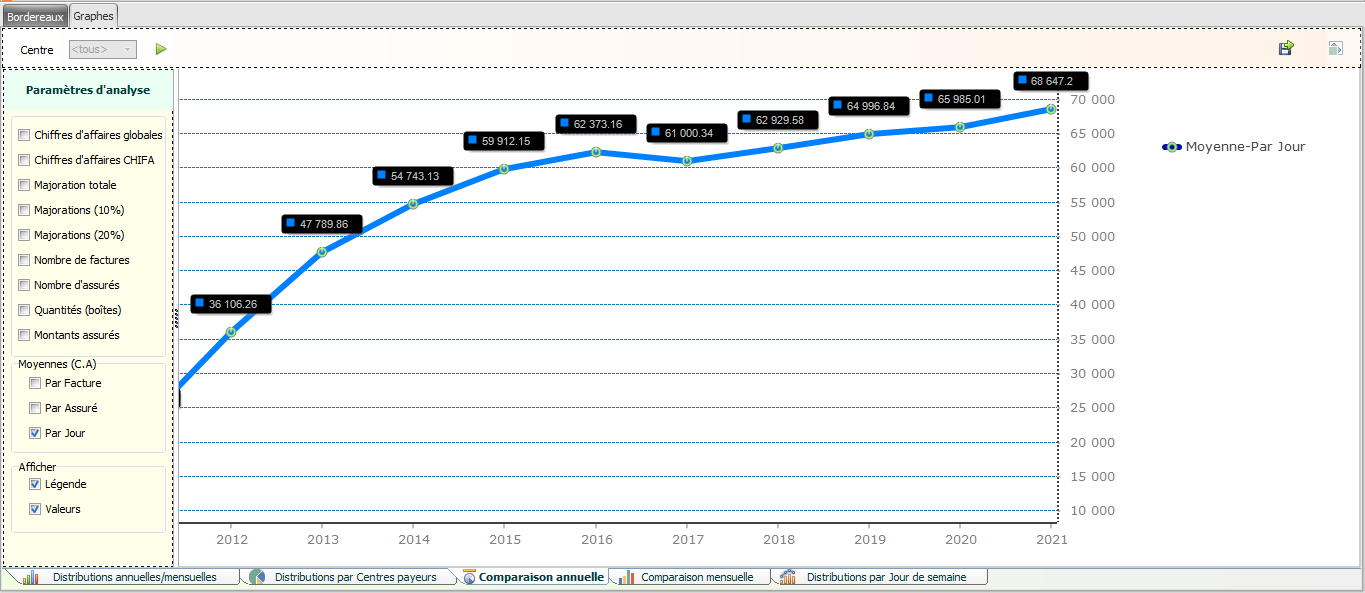The image size is (1365, 593).
Task: Click the 68 647.2 value label
Action: 1050,81
